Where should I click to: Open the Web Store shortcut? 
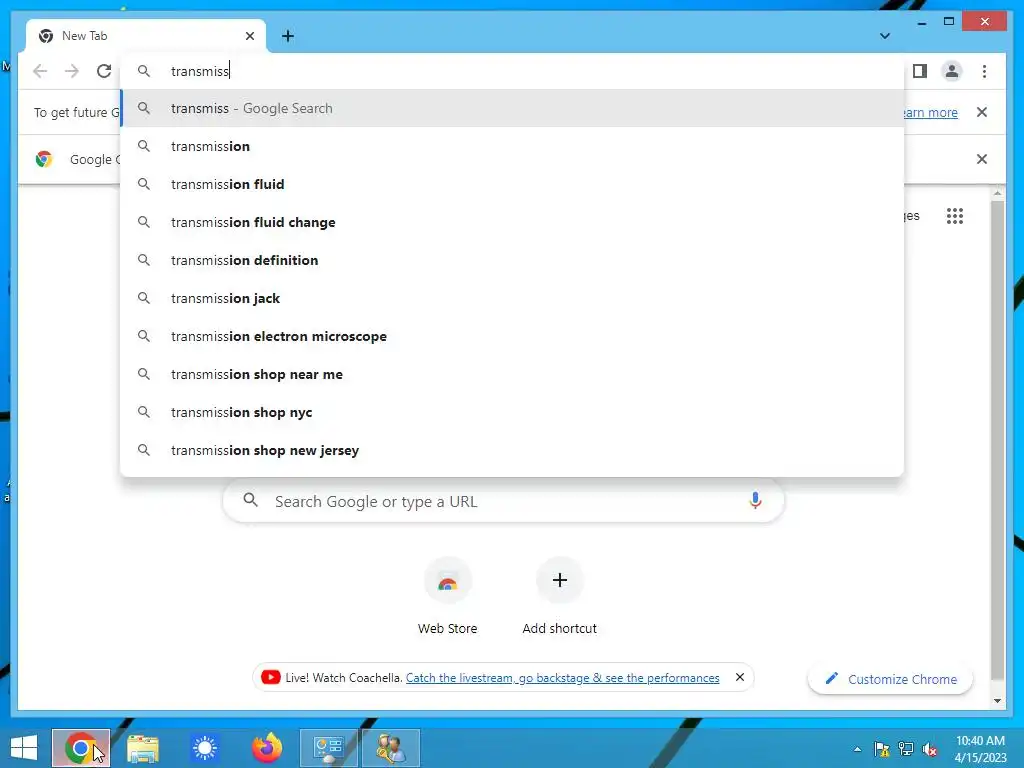pyautogui.click(x=447, y=596)
